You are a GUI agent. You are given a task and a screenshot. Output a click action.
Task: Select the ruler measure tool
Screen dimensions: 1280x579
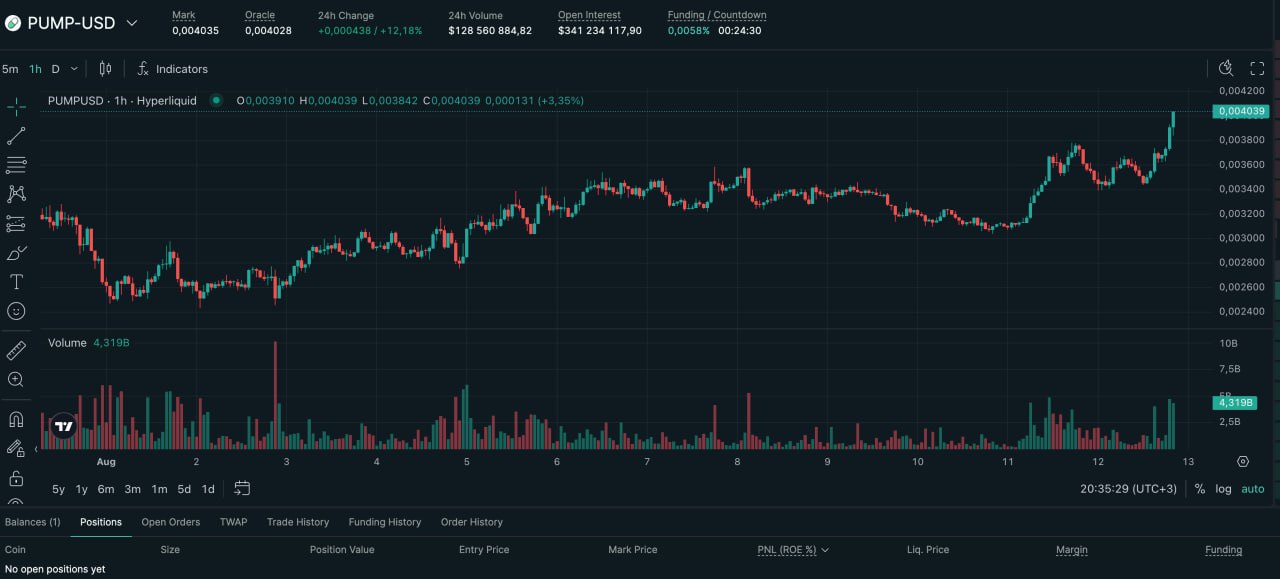tap(16, 350)
